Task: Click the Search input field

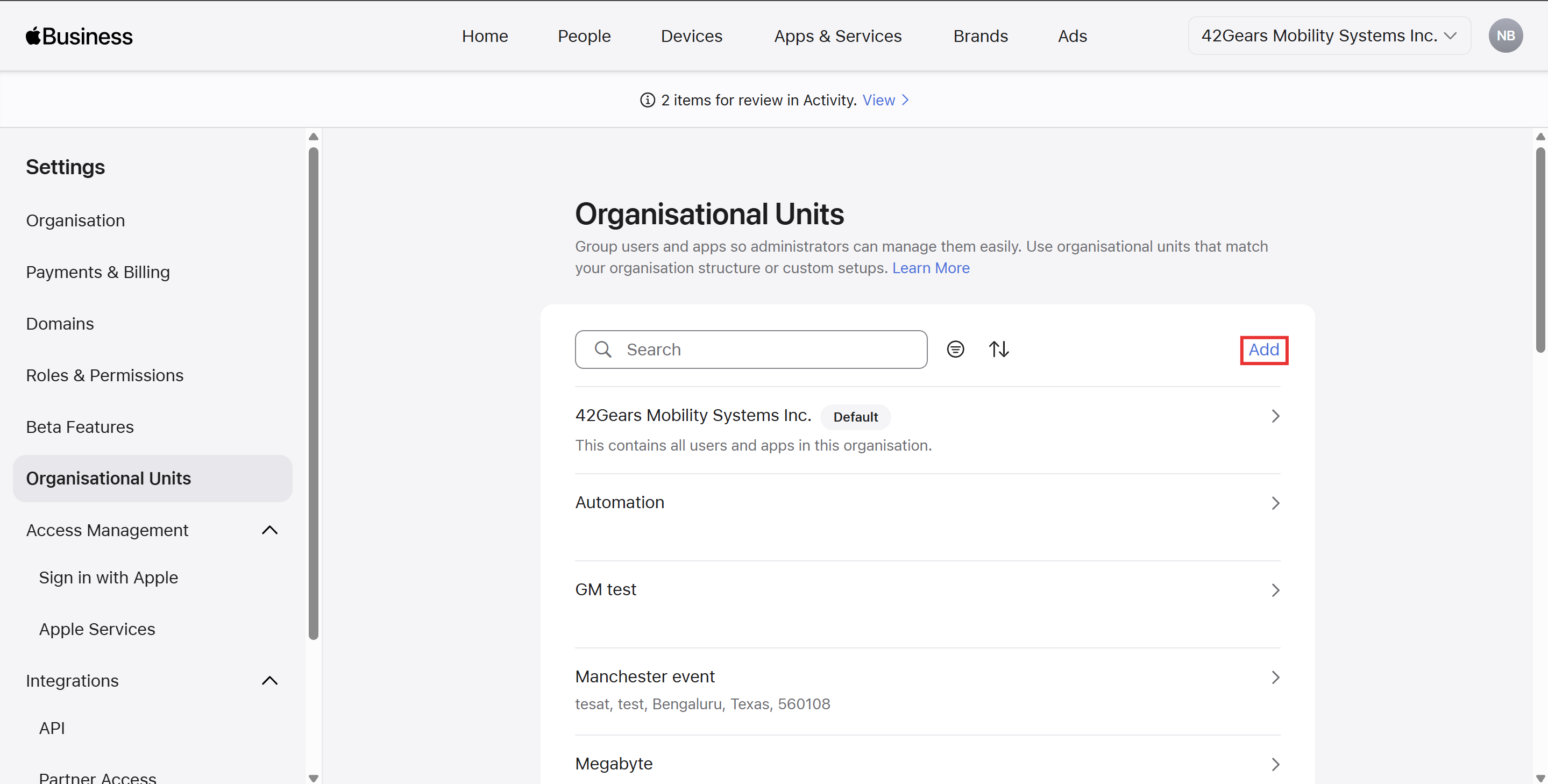Action: [x=750, y=349]
